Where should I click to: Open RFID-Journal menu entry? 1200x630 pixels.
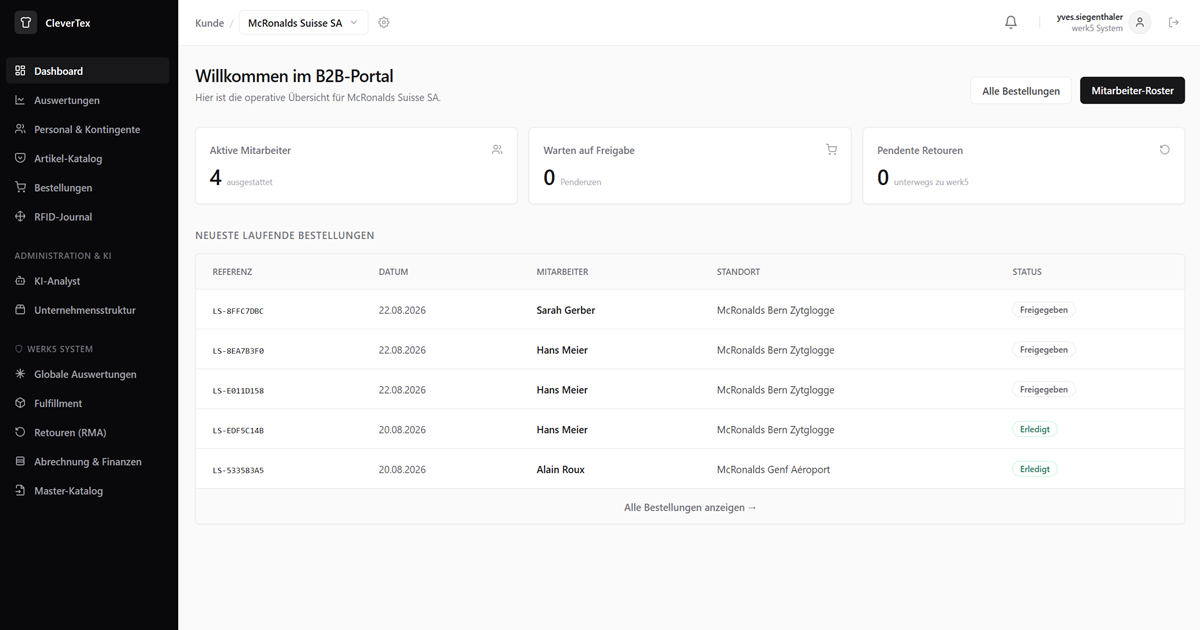pos(88,216)
